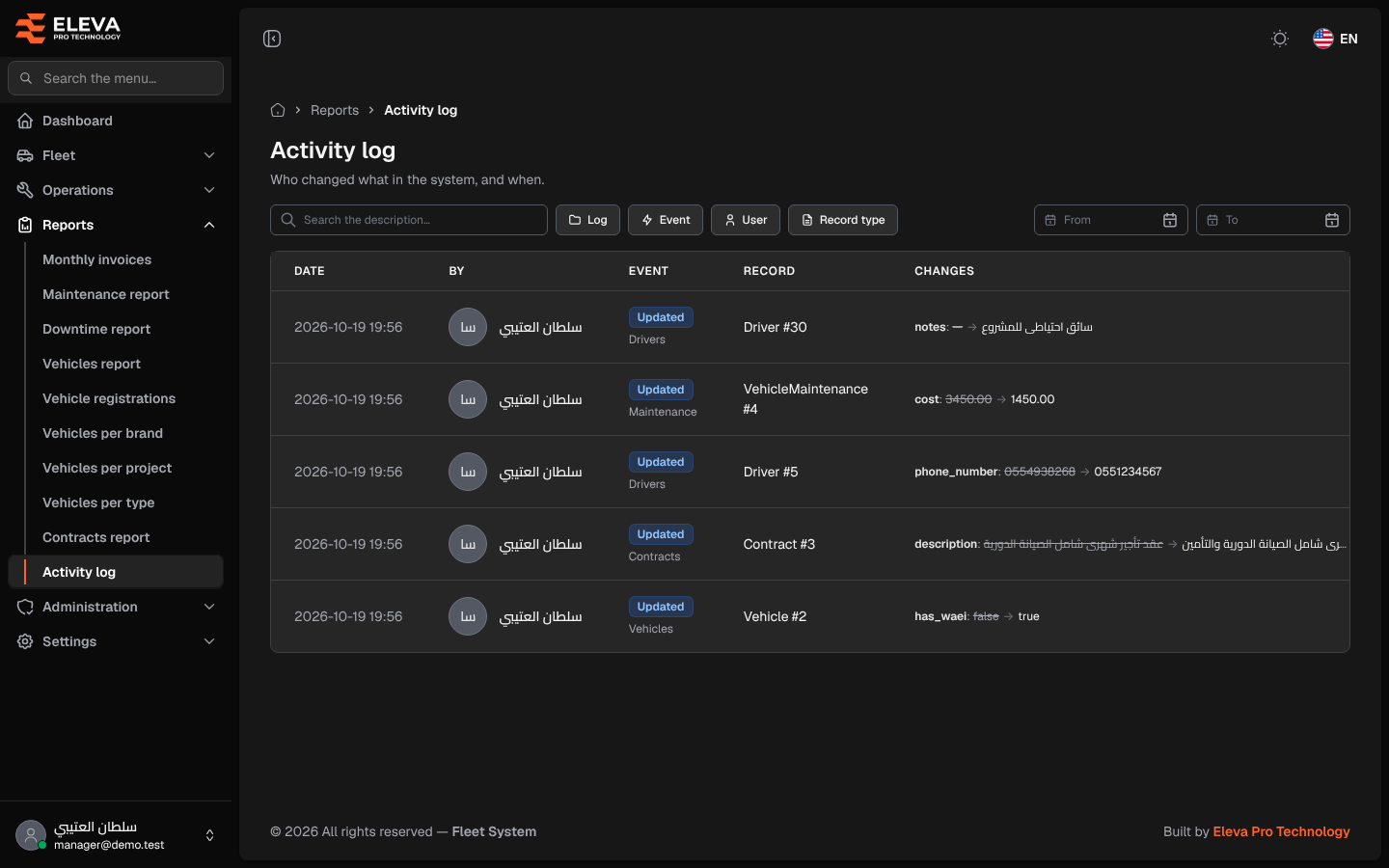Focus the Search the description field
The width and height of the screenshot is (1389, 868).
tap(409, 220)
